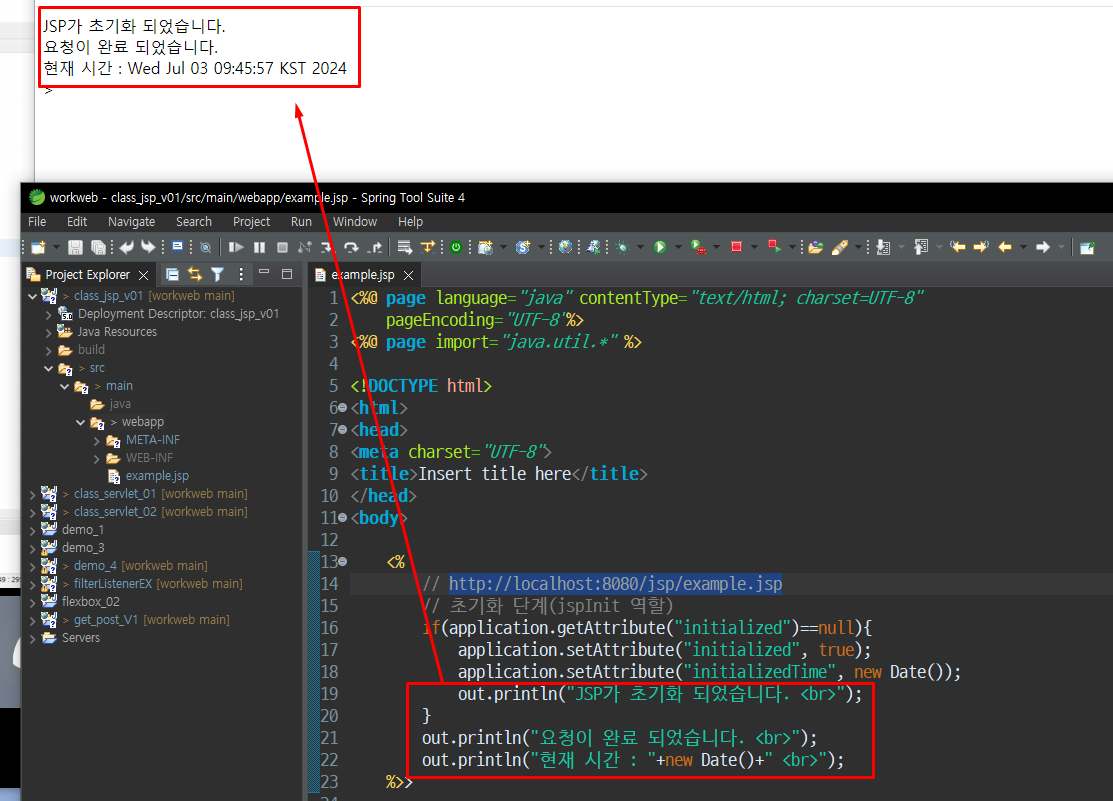Viewport: 1113px width, 801px height.
Task: Click the green Run play button
Action: [660, 247]
